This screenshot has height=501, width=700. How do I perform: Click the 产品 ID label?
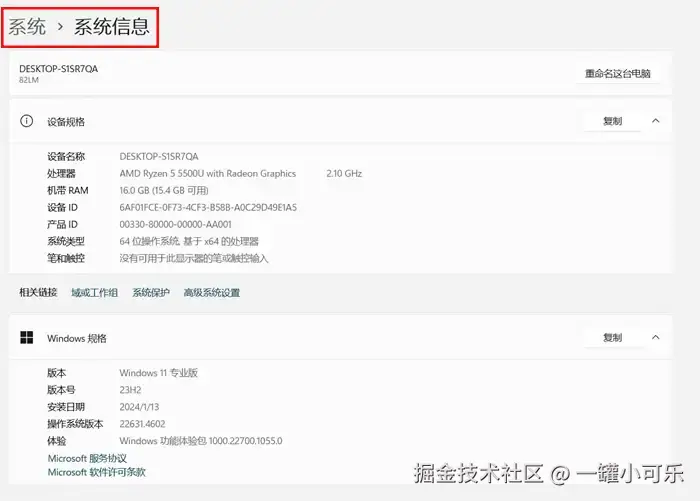coord(62,224)
